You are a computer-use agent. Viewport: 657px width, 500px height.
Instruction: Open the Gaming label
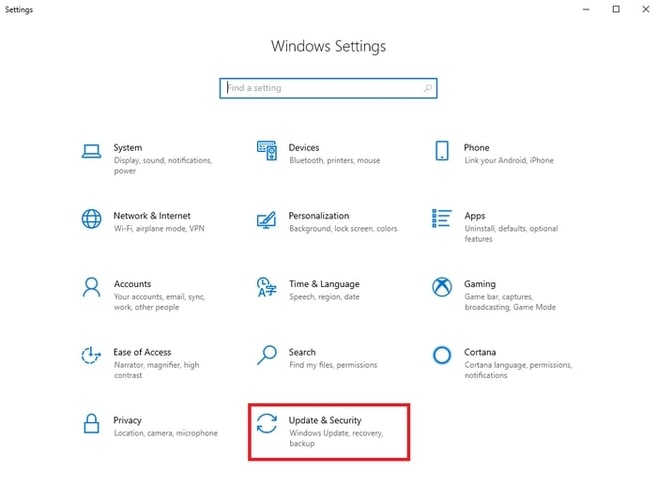pos(479,284)
